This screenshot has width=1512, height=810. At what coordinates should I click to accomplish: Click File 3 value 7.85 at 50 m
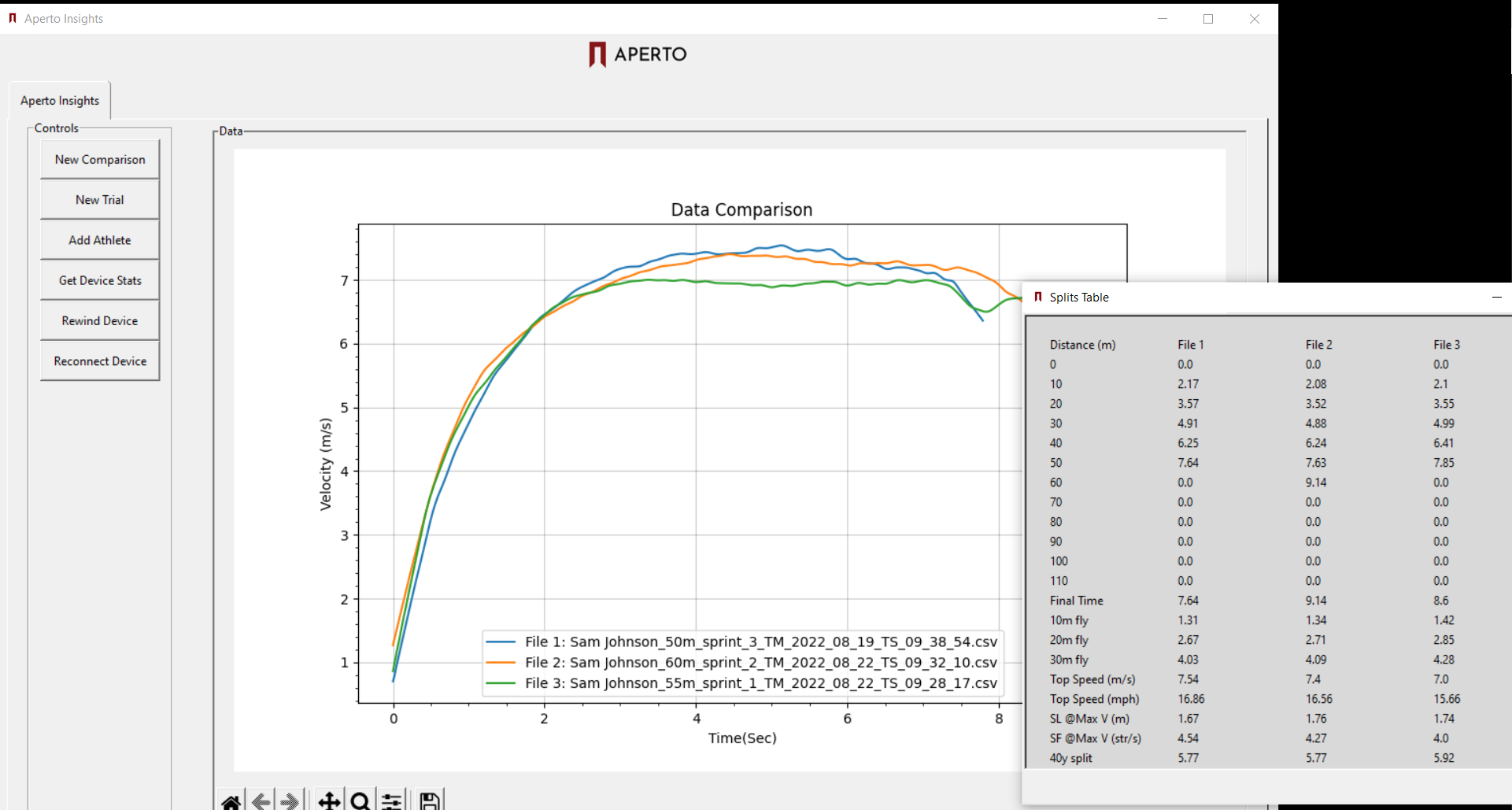tap(1444, 463)
